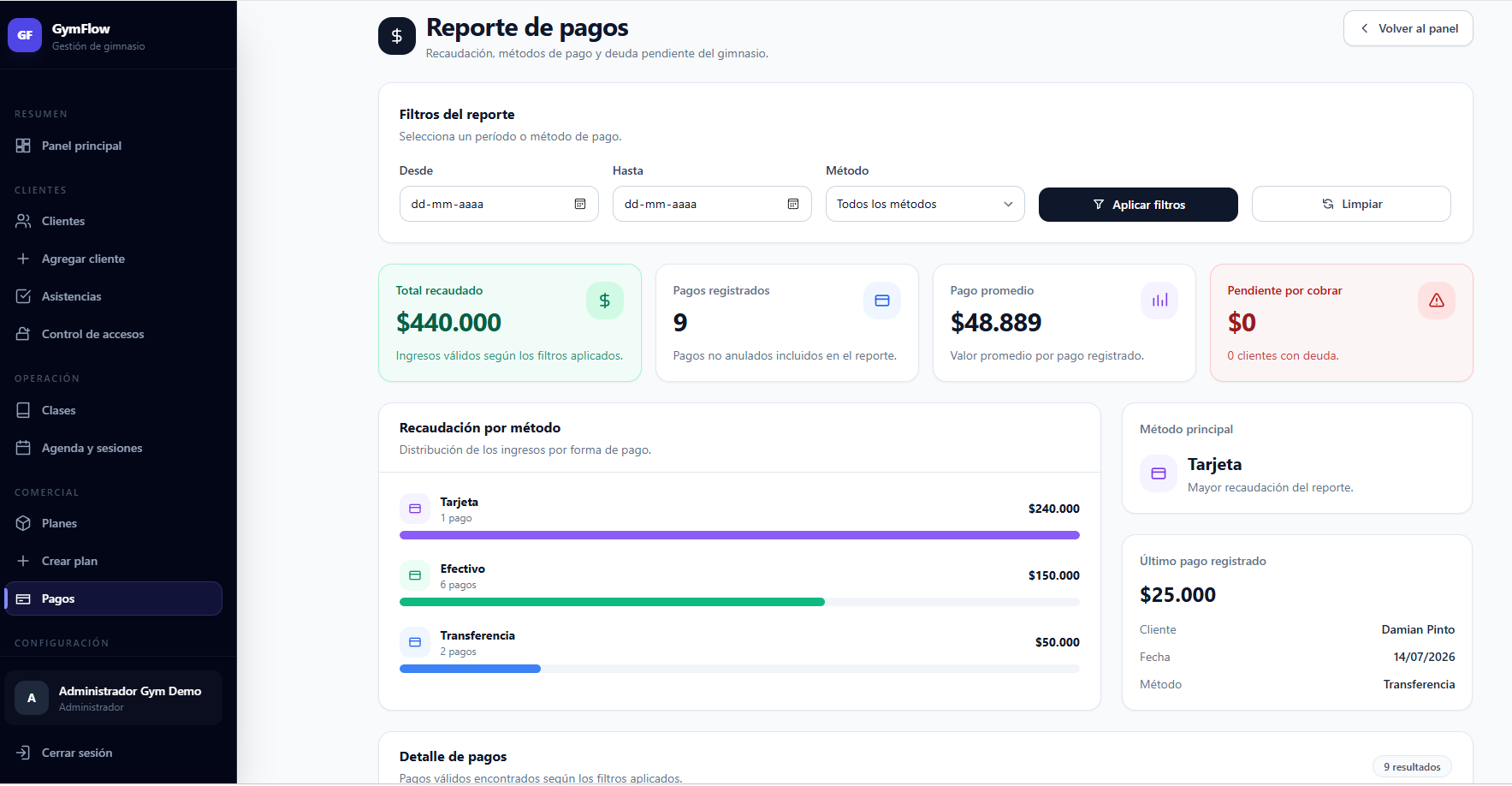Screen dimensions: 1512x786
Task: Click the bar chart icon in Pago promedio card
Action: pyautogui.click(x=1159, y=301)
